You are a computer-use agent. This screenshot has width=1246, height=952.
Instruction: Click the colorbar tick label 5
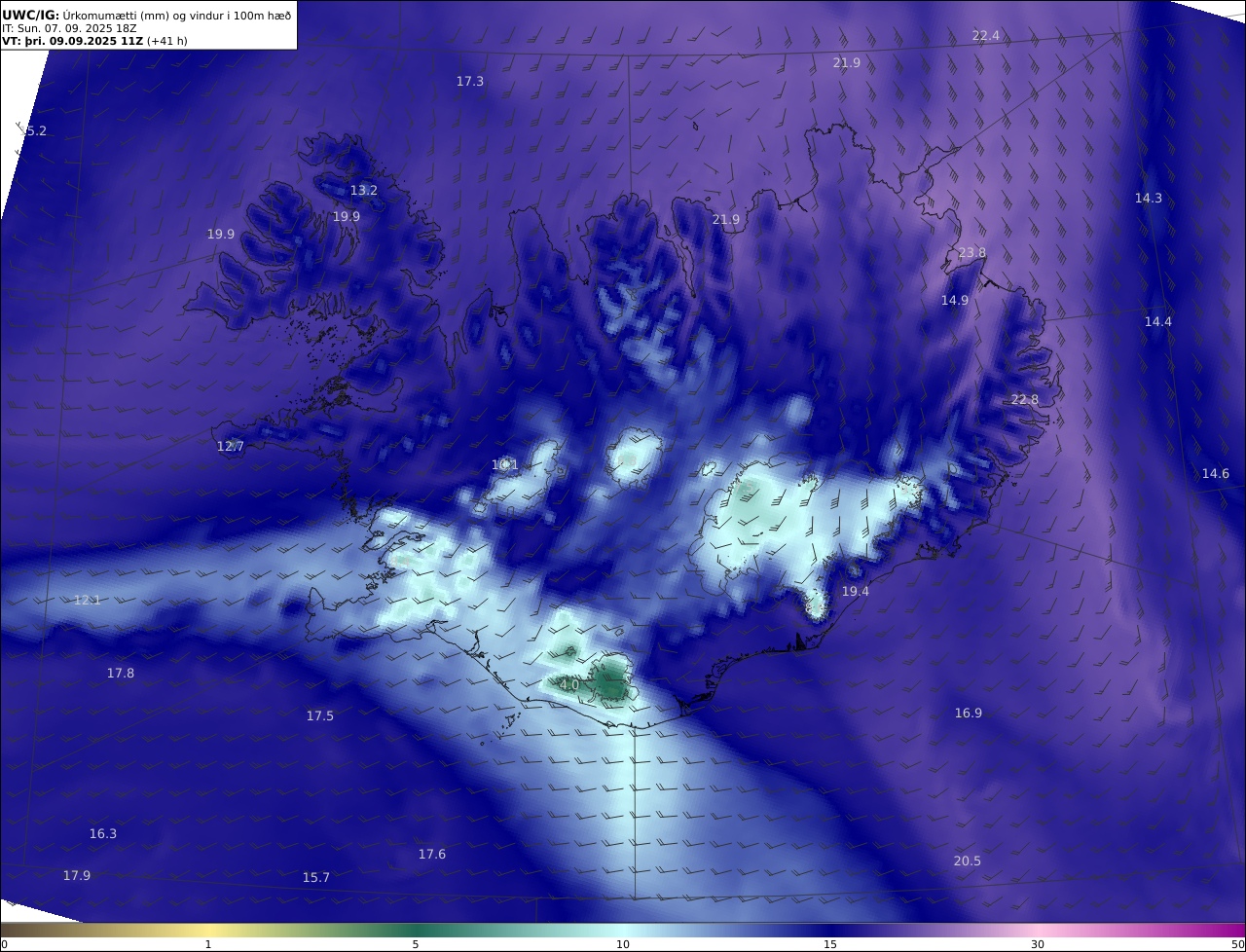pos(416,944)
